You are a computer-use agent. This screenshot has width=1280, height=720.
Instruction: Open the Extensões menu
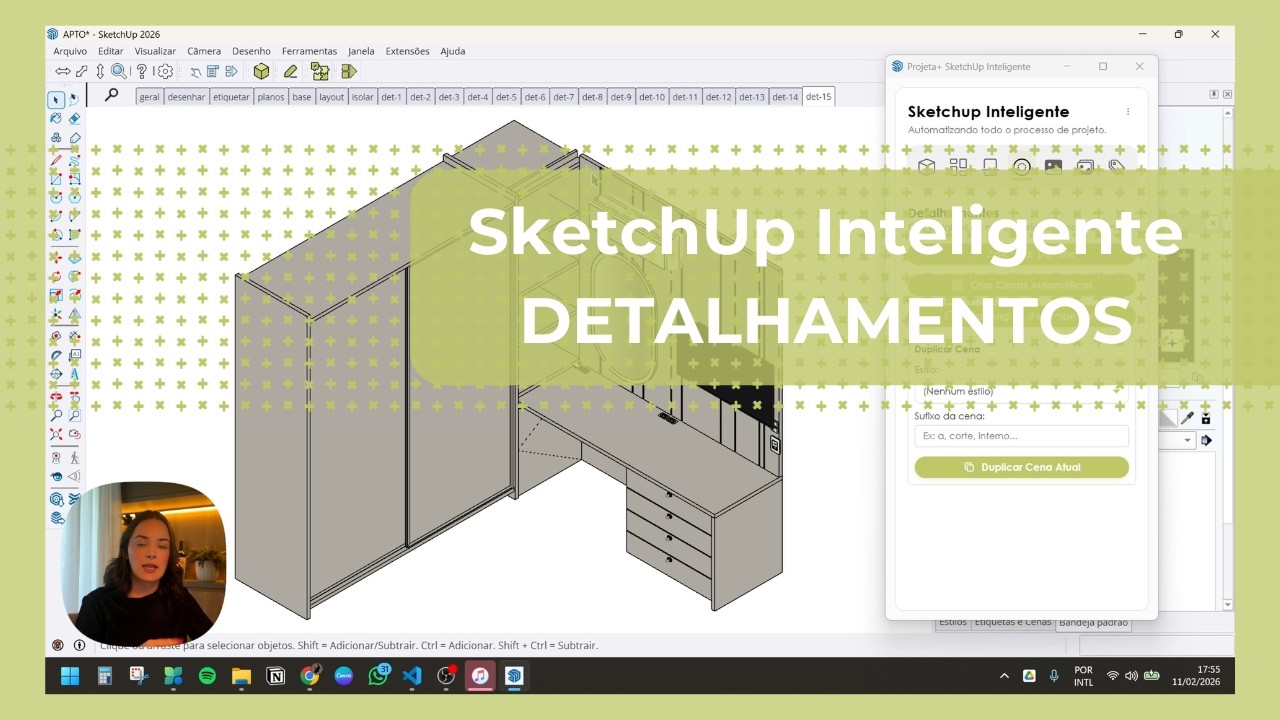(x=407, y=51)
